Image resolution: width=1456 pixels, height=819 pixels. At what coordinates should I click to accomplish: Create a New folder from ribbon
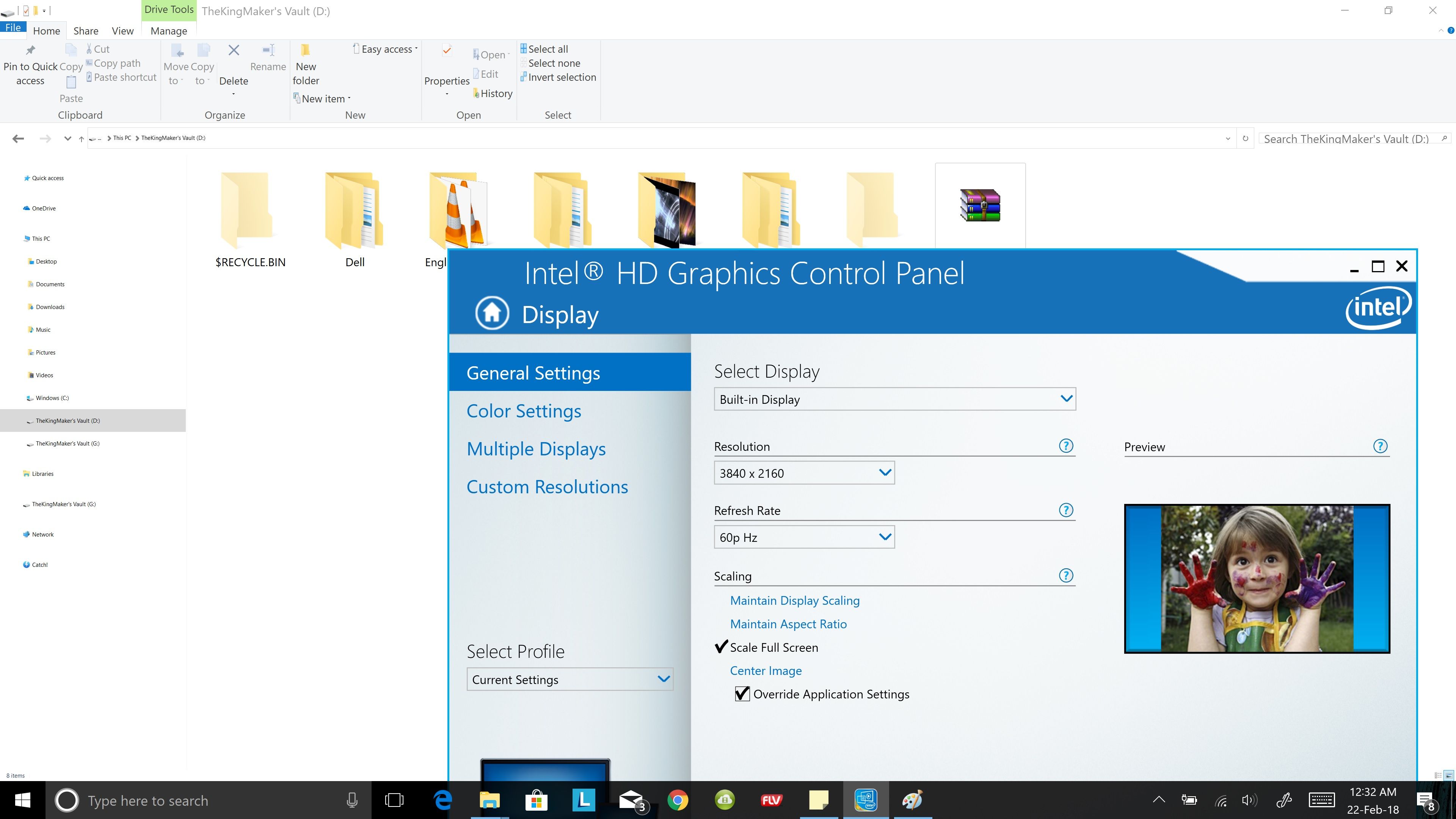click(x=306, y=66)
